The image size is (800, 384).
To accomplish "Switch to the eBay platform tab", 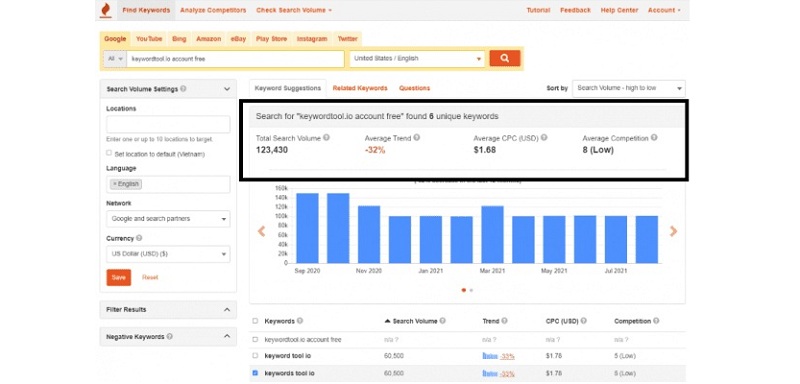I will click(x=238, y=39).
